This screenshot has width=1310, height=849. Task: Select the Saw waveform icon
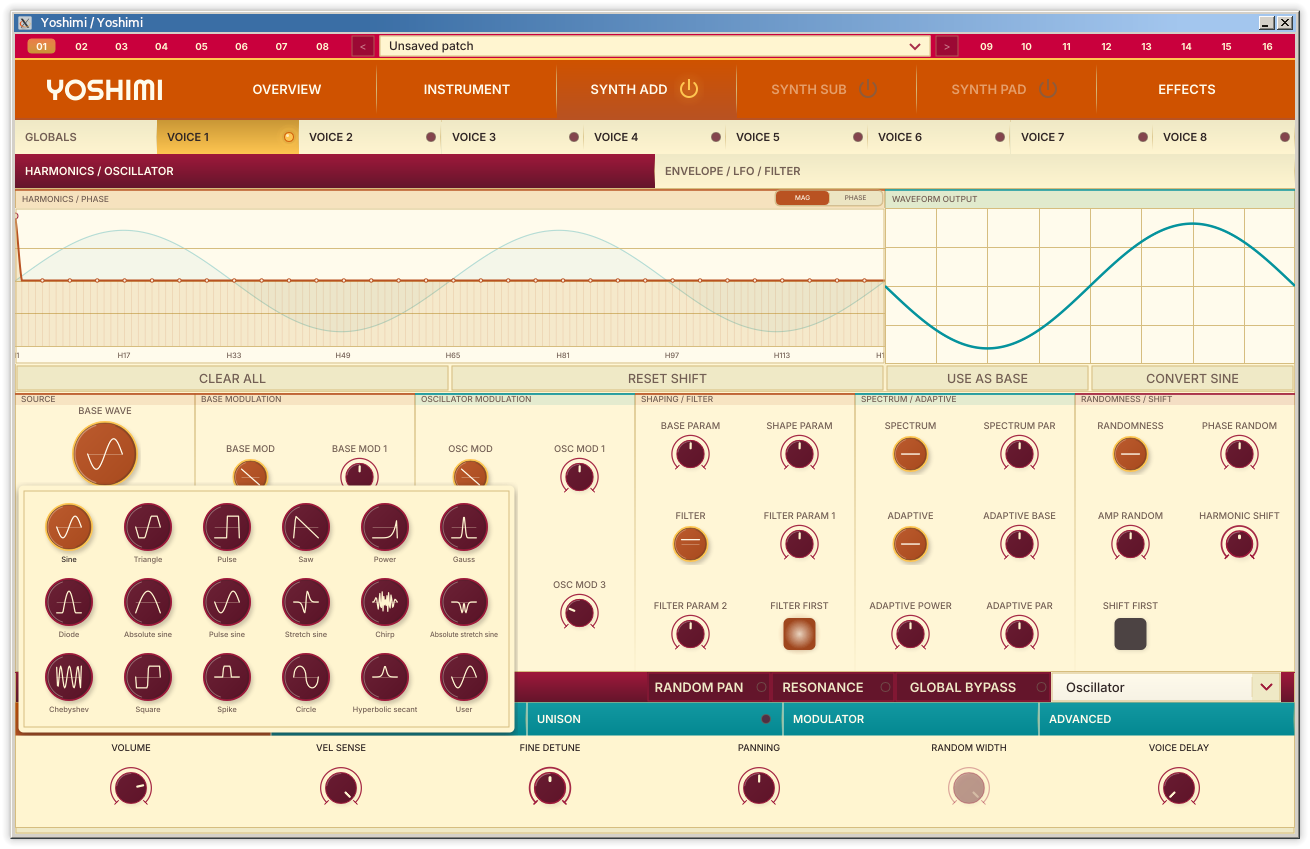(x=306, y=527)
